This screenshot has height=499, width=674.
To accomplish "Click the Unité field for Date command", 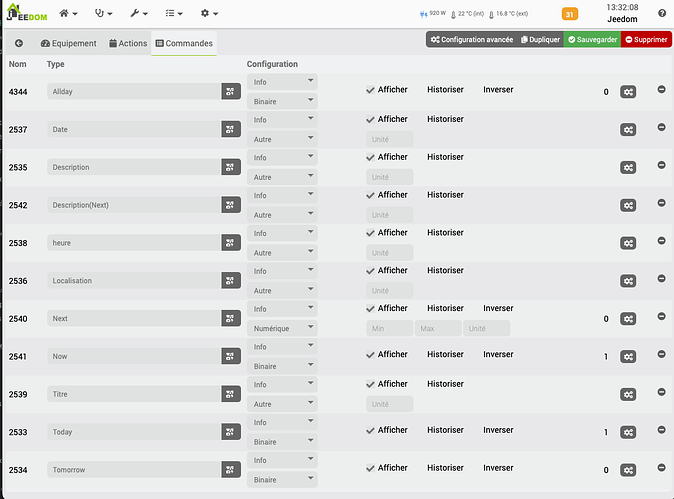I will click(389, 139).
